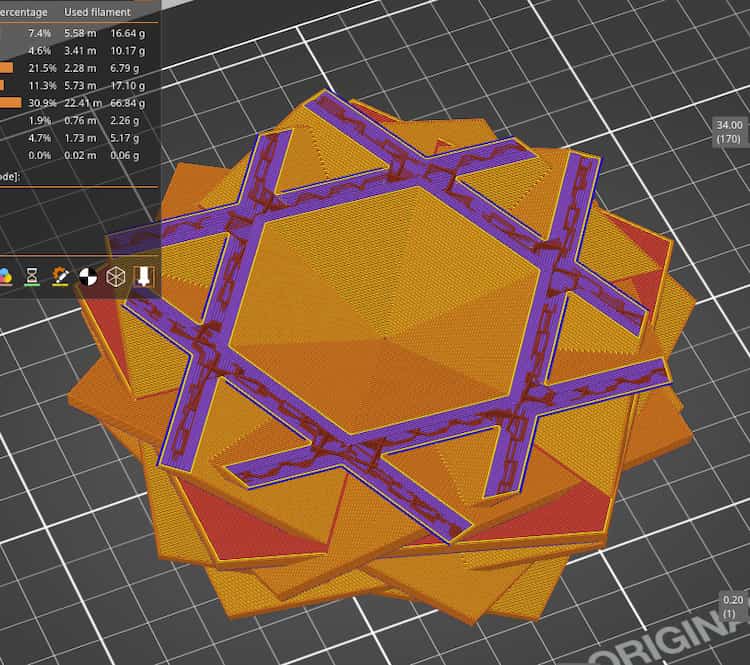
Task: Select the 5.17 g filament weight
Action: tap(125, 138)
